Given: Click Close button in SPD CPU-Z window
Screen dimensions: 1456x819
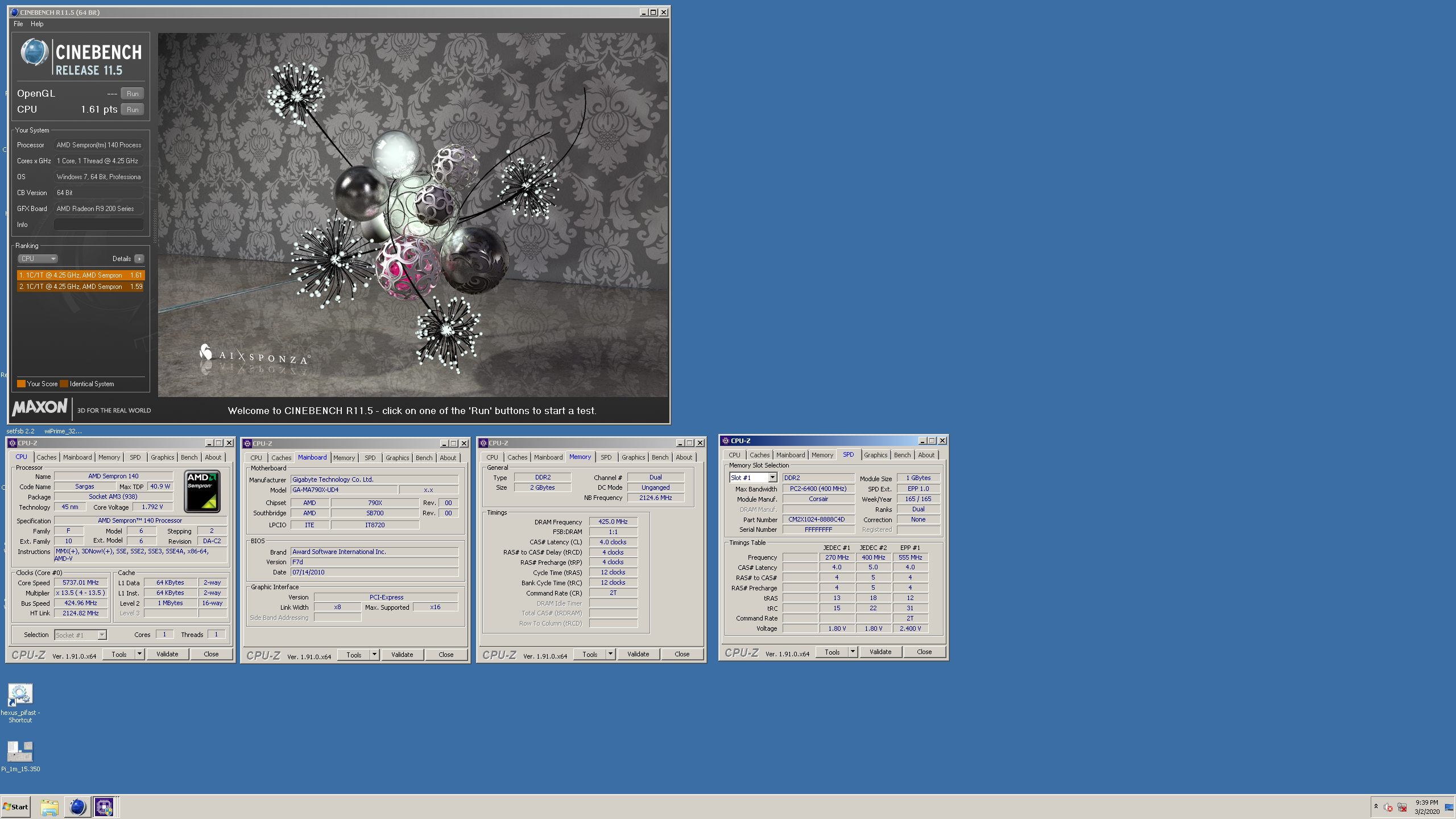Looking at the screenshot, I should click(x=924, y=652).
